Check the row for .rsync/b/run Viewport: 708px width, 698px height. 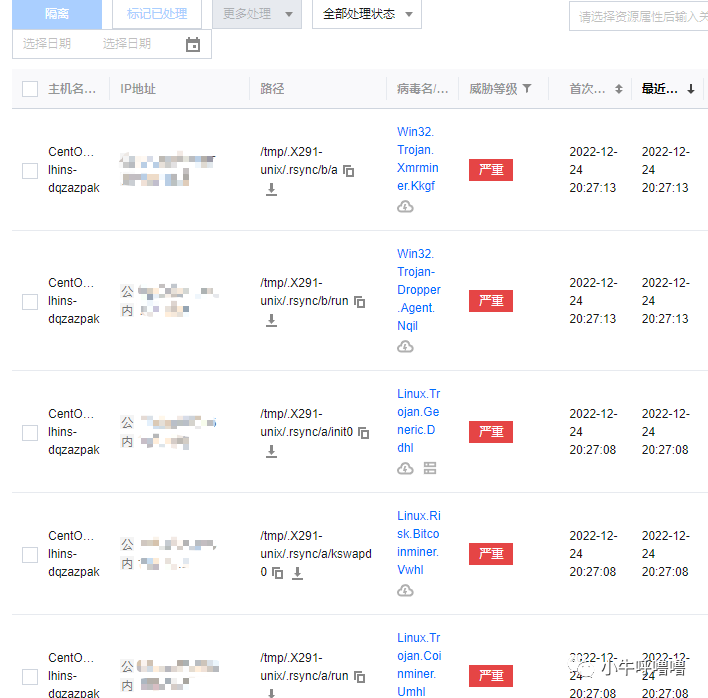(30, 302)
